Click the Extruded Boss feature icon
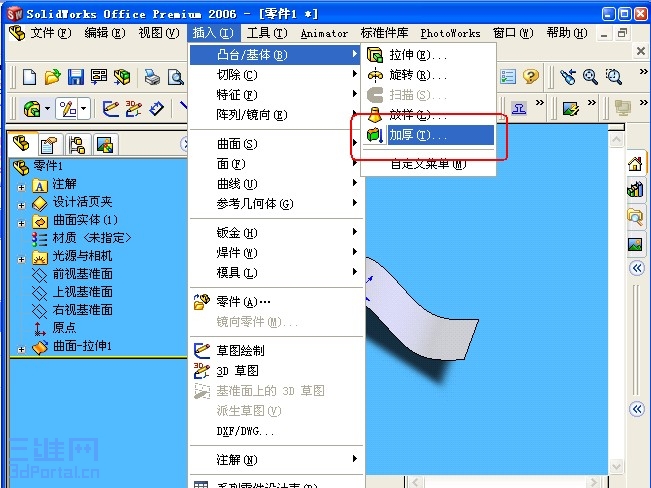Image resolution: width=651 pixels, height=488 pixels. pyautogui.click(x=32, y=109)
